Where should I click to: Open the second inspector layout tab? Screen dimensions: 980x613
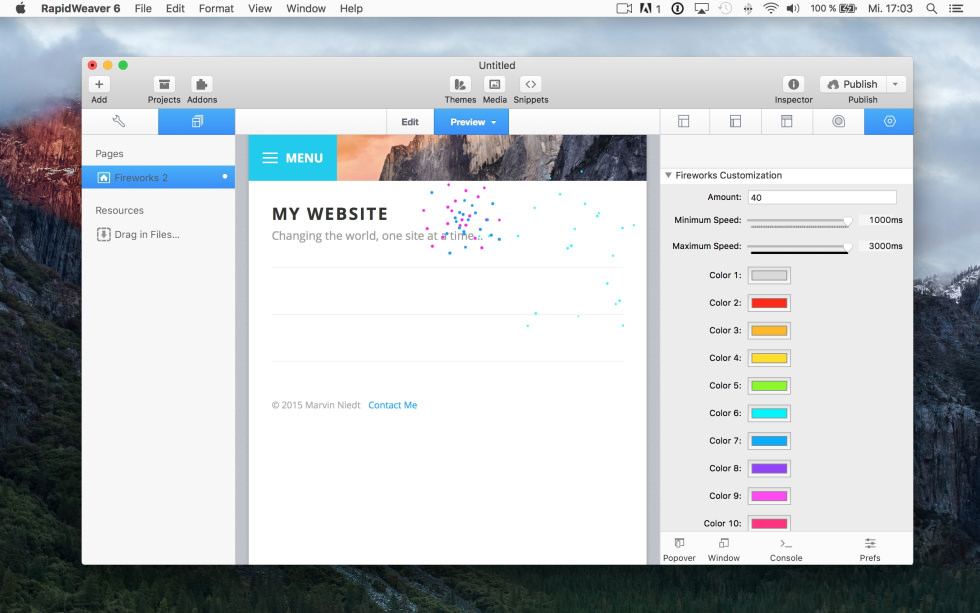pyautogui.click(x=736, y=122)
